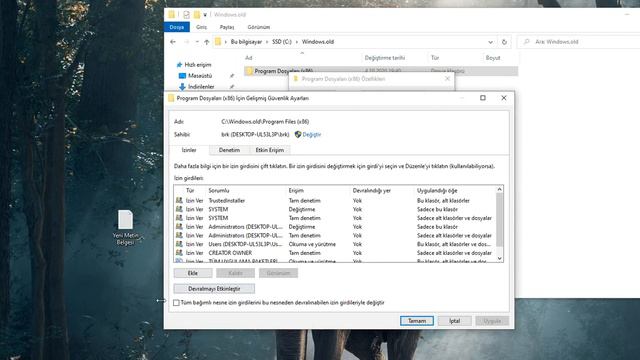Open the Giriş ribbon tab in Explorer
The image size is (640, 360).
[201, 27]
